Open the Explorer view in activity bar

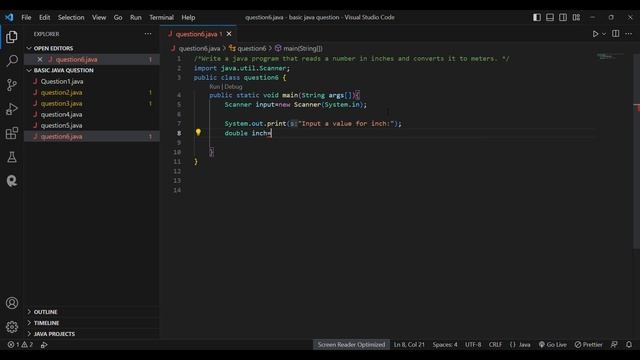12,37
